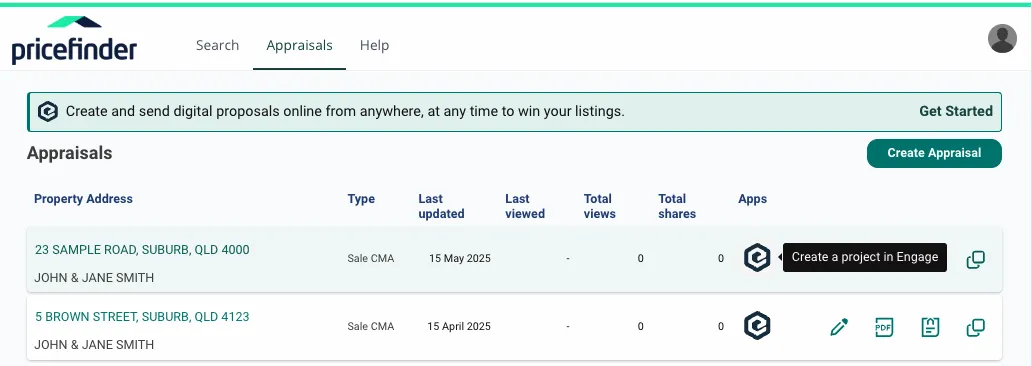Viewport: 1032px width, 366px height.
Task: Open 23 SAMPLE ROAD, SUBURB, QLD 4000 link
Action: (x=142, y=250)
